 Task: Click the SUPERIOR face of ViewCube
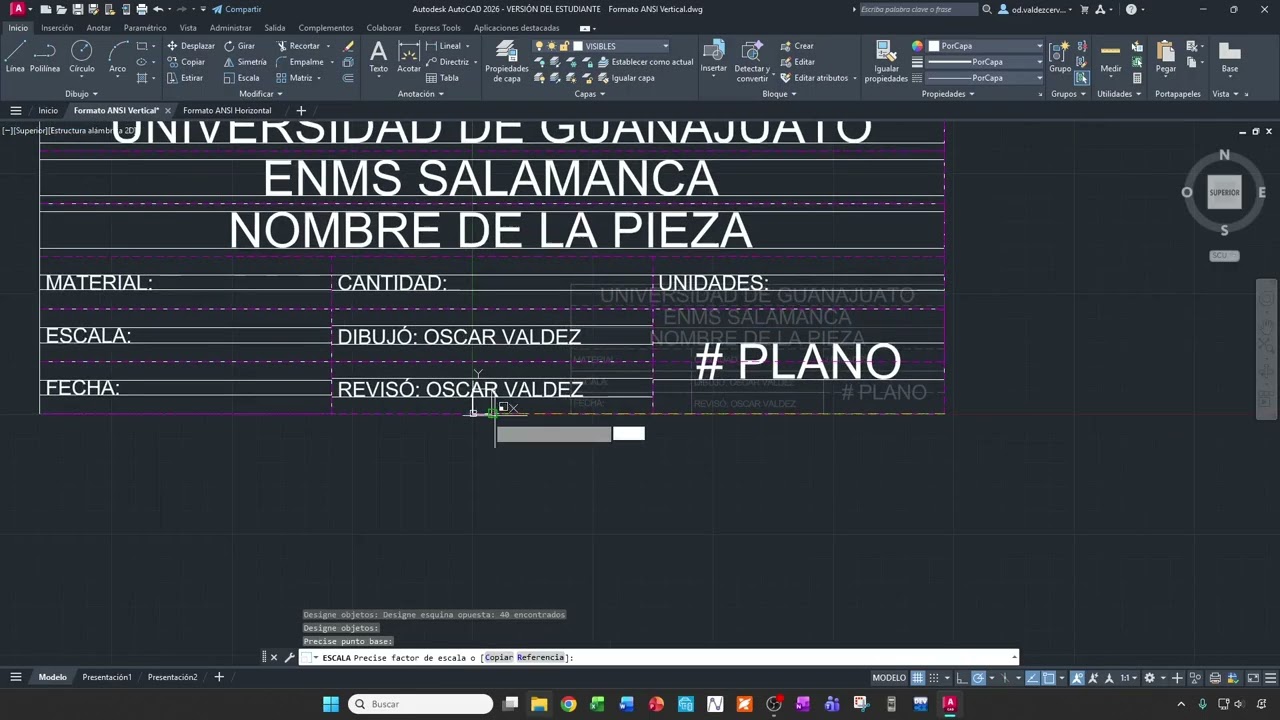(x=1224, y=192)
